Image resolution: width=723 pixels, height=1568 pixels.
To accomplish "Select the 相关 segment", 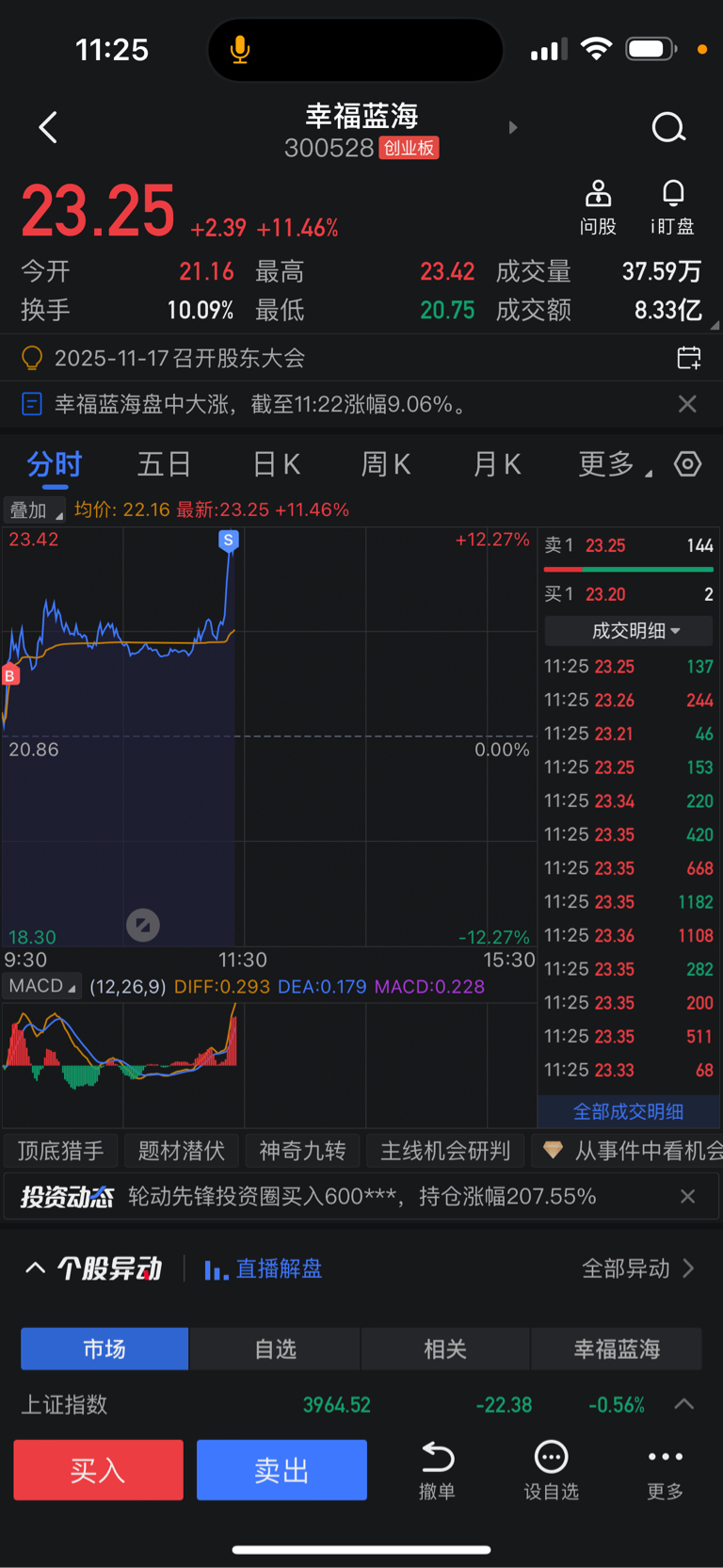I will pos(446,1349).
